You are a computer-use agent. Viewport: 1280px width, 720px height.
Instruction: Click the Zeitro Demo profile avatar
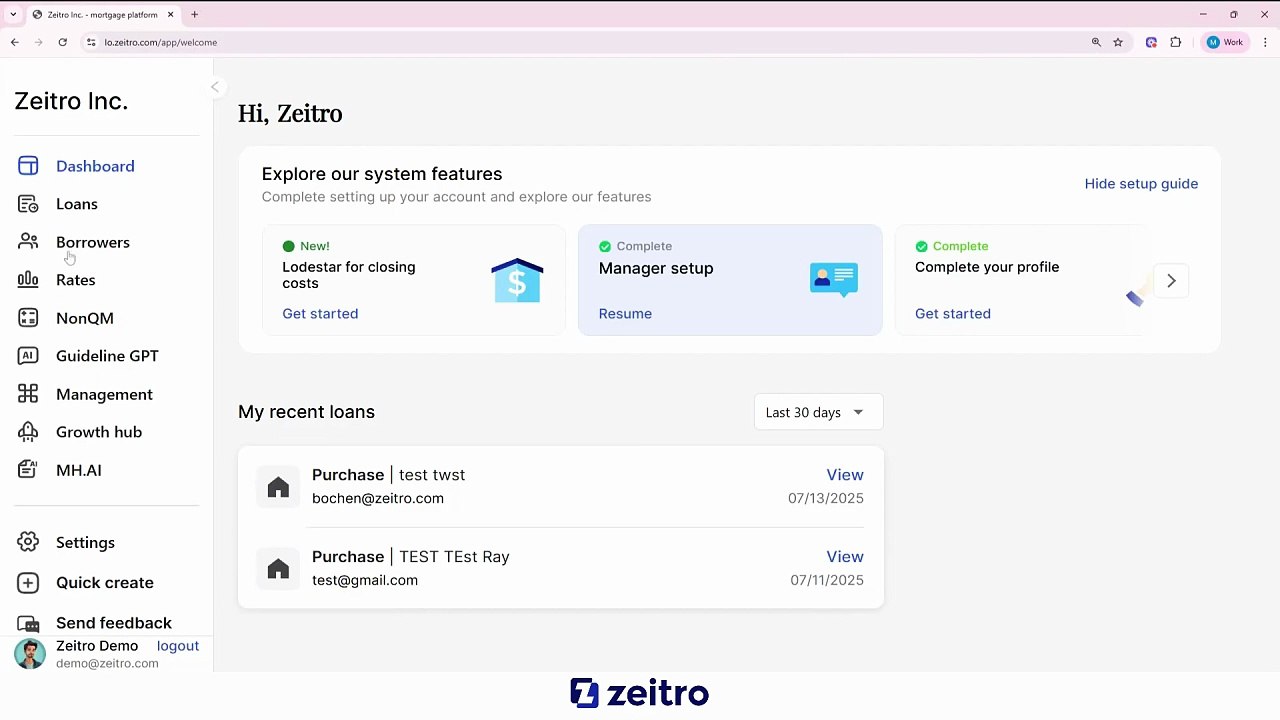tap(30, 654)
